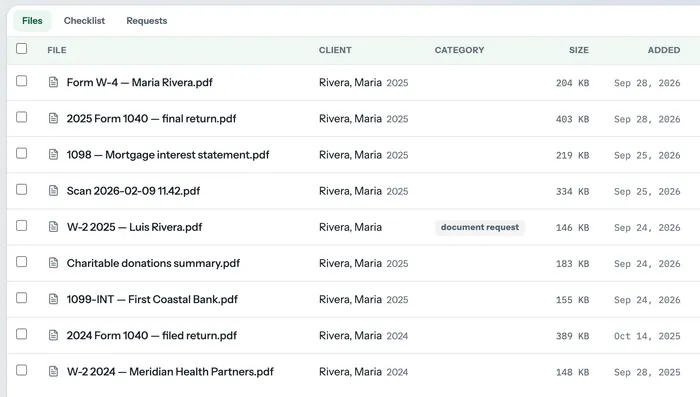Check the 2024 Form 1040 filed return row

[21, 334]
